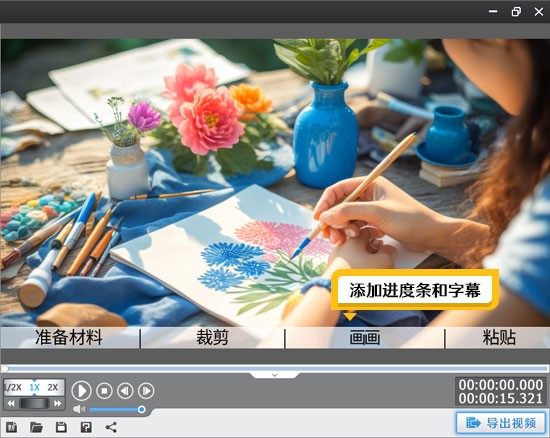Click the 导出视频 export button
The width and height of the screenshot is (550, 438).
[501, 423]
